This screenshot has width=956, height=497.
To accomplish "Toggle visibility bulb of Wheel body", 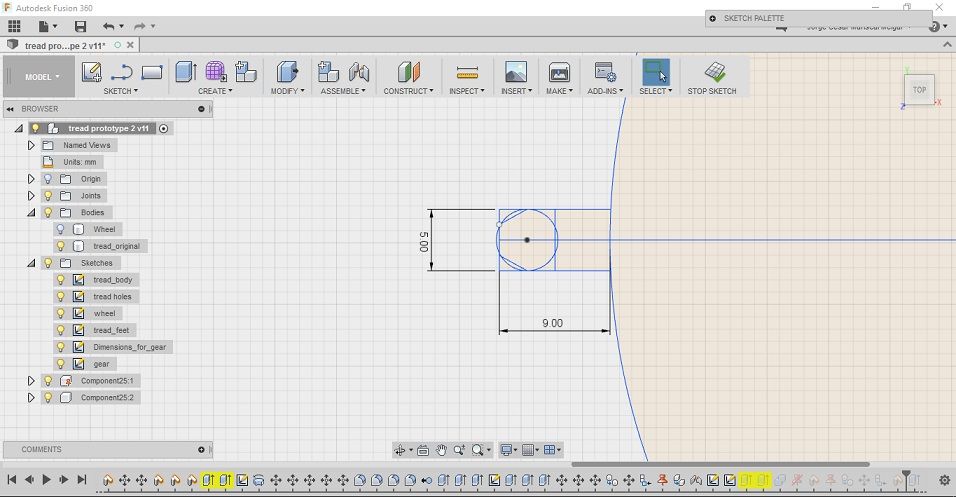I will click(x=60, y=229).
